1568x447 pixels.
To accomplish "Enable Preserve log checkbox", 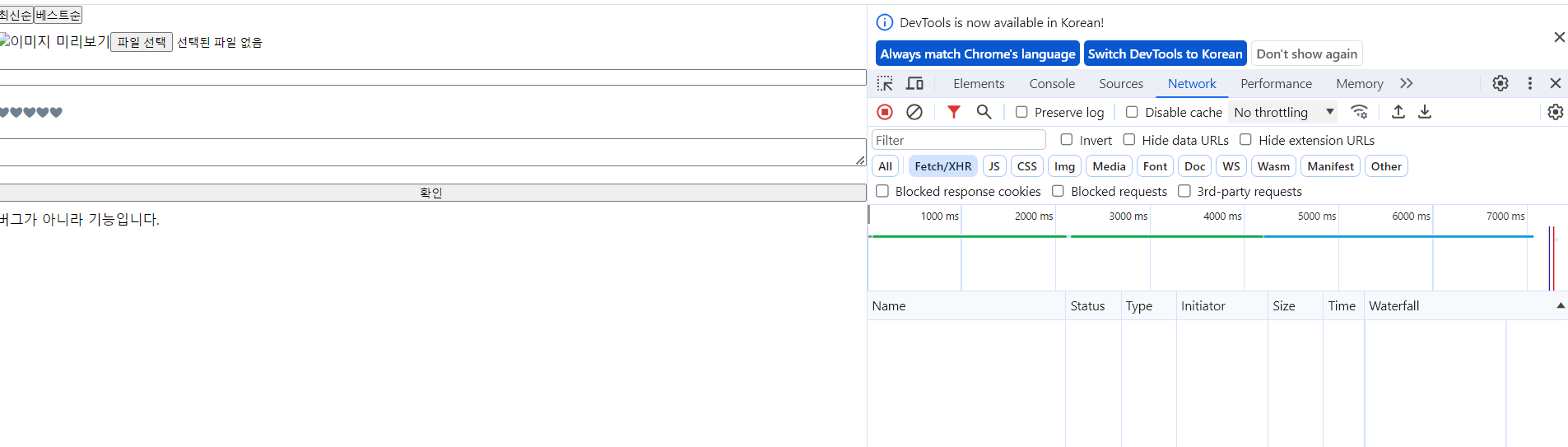I will (1021, 112).
